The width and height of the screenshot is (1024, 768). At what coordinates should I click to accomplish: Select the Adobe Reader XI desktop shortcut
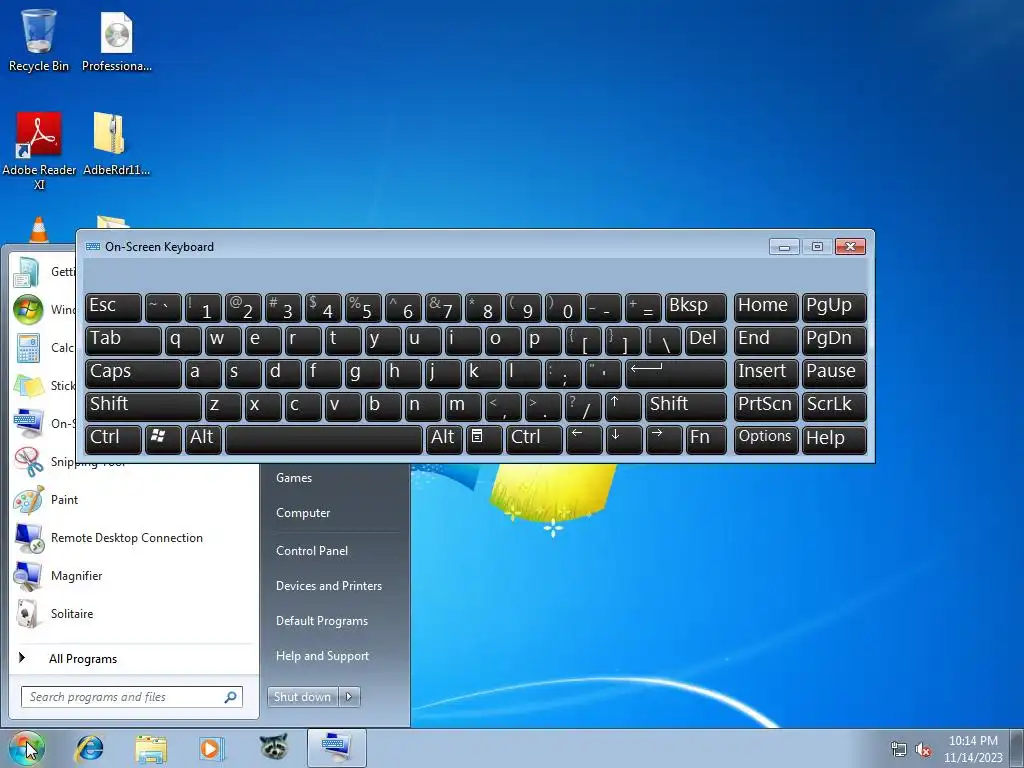tap(39, 152)
